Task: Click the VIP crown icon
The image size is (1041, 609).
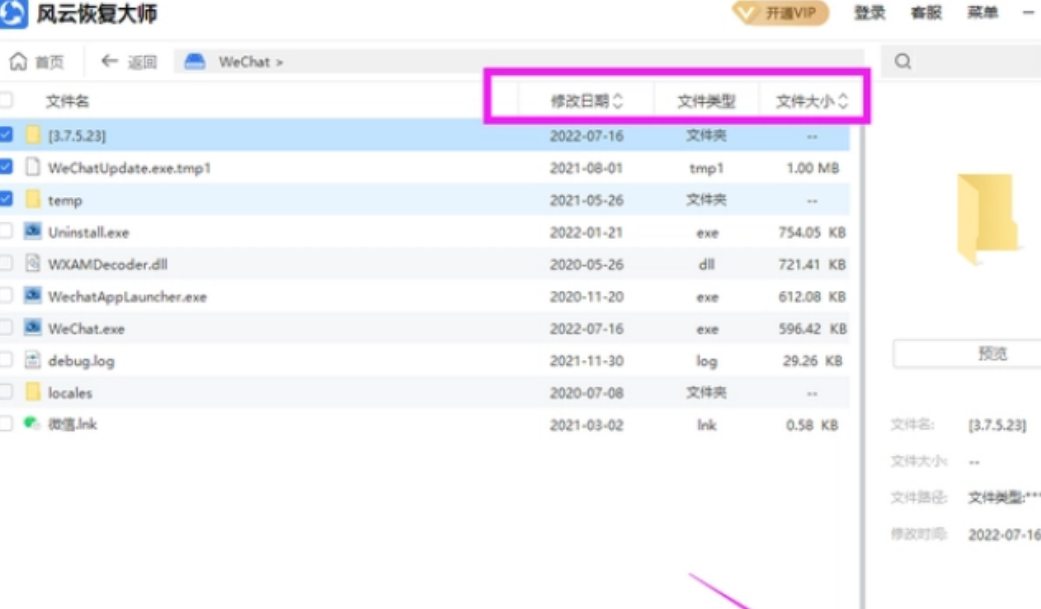Action: click(748, 13)
